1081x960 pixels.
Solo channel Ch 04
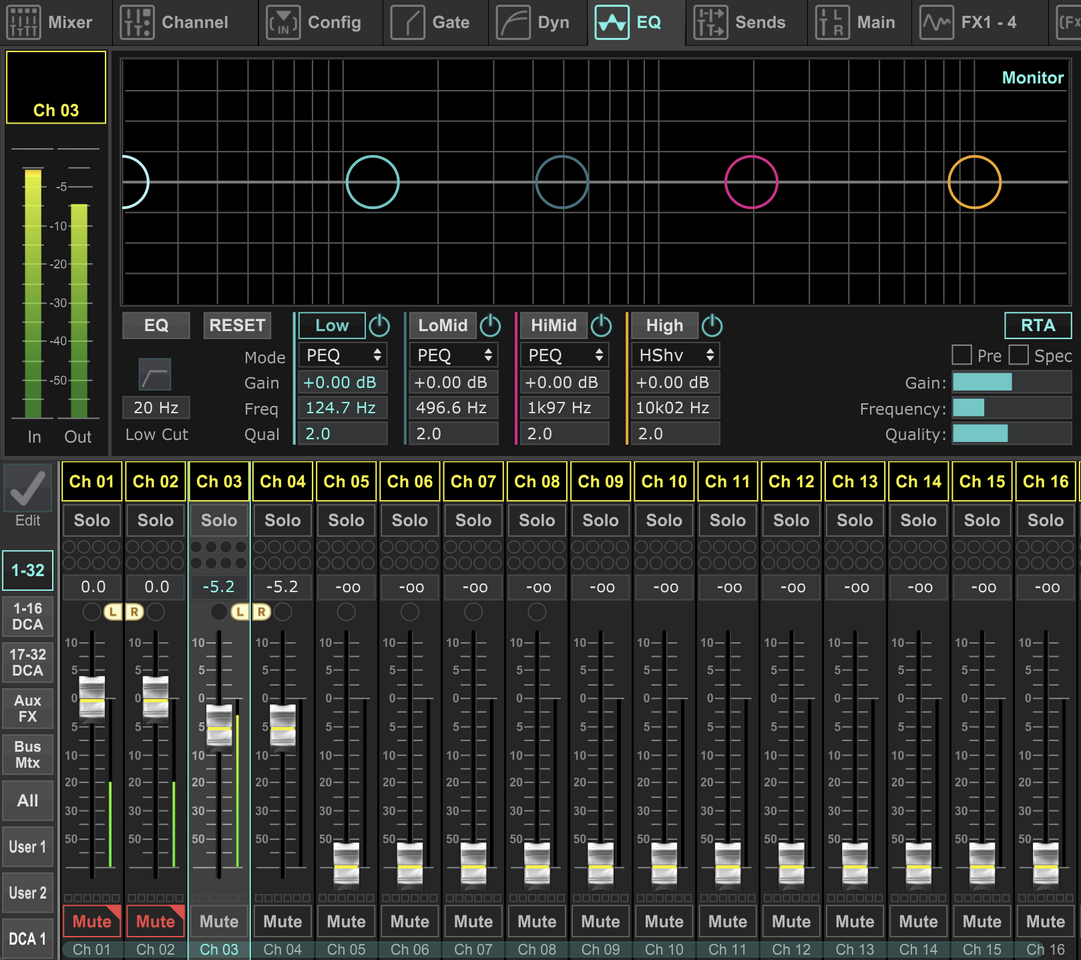(283, 520)
